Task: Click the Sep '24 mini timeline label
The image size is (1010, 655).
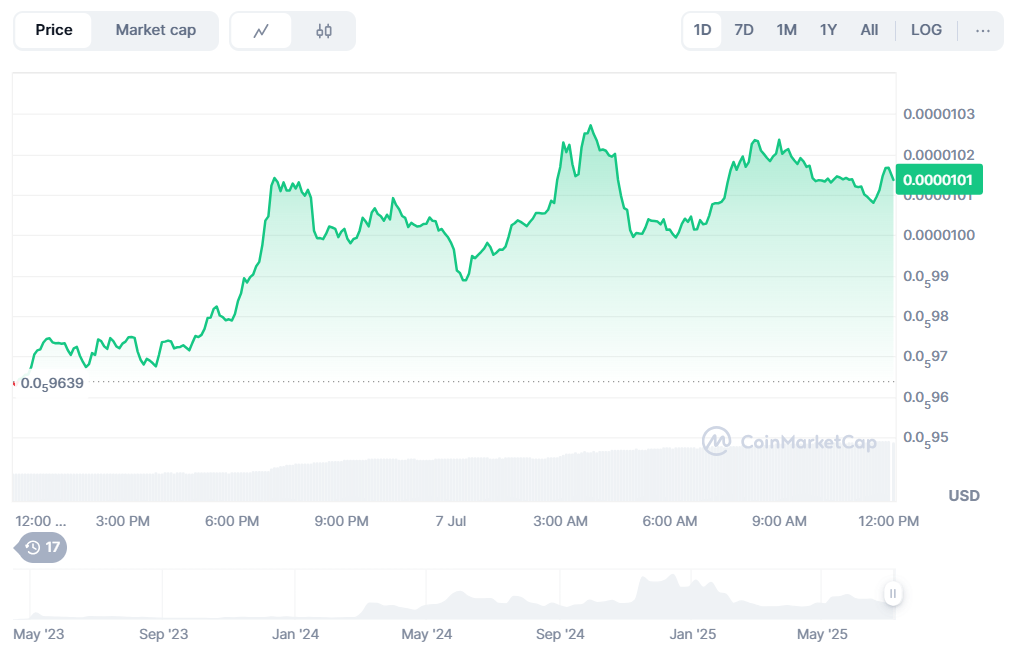Action: (x=560, y=634)
